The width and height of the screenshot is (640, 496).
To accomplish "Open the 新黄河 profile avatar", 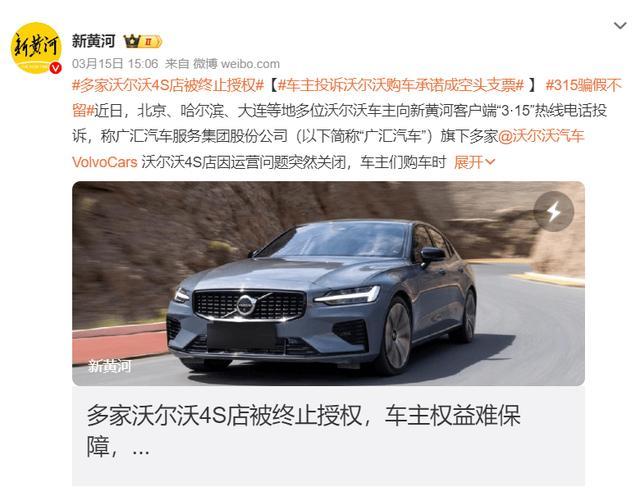I will pyautogui.click(x=36, y=48).
